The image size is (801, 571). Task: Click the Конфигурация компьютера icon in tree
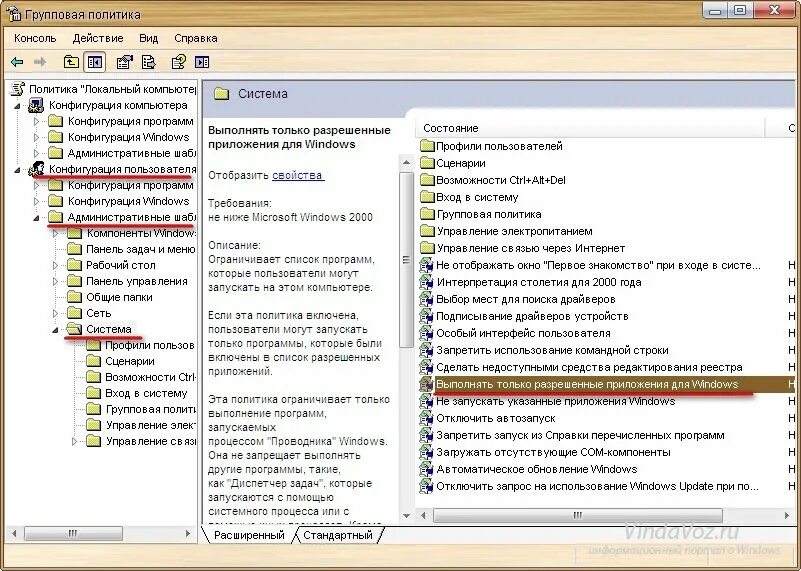36,105
